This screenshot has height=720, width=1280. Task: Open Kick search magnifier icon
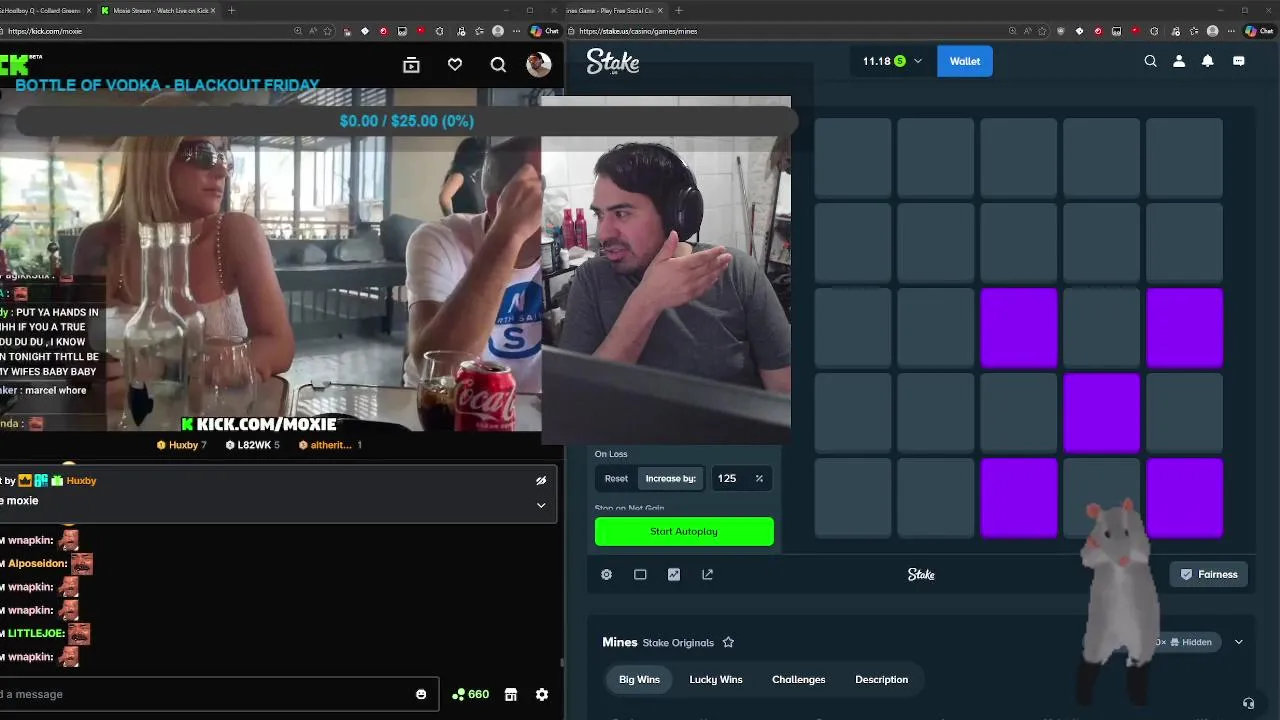[x=498, y=65]
